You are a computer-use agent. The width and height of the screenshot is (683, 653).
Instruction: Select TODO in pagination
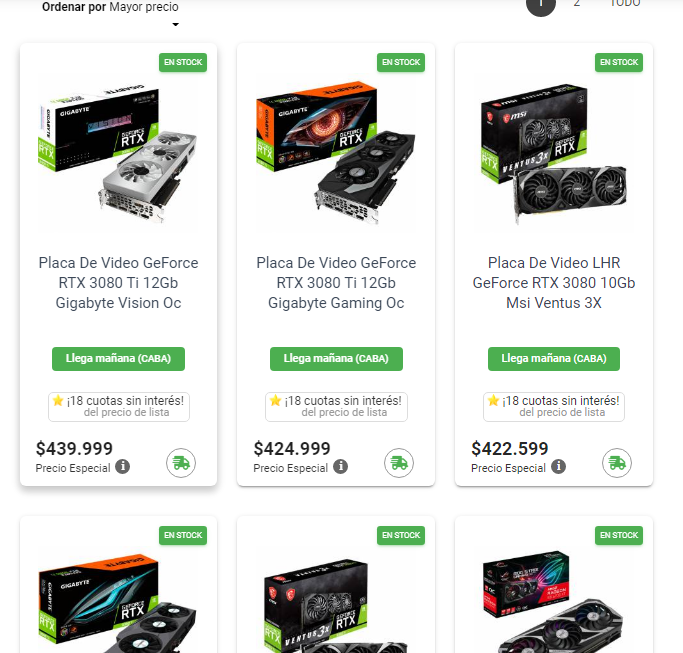coord(625,3)
